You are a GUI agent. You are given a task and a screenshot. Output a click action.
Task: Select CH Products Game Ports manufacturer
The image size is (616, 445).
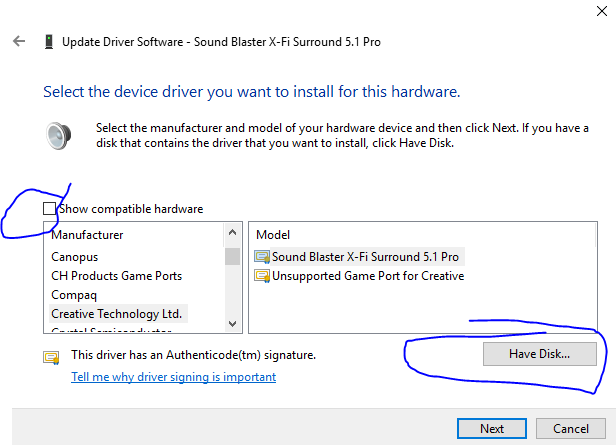pyautogui.click(x=117, y=276)
